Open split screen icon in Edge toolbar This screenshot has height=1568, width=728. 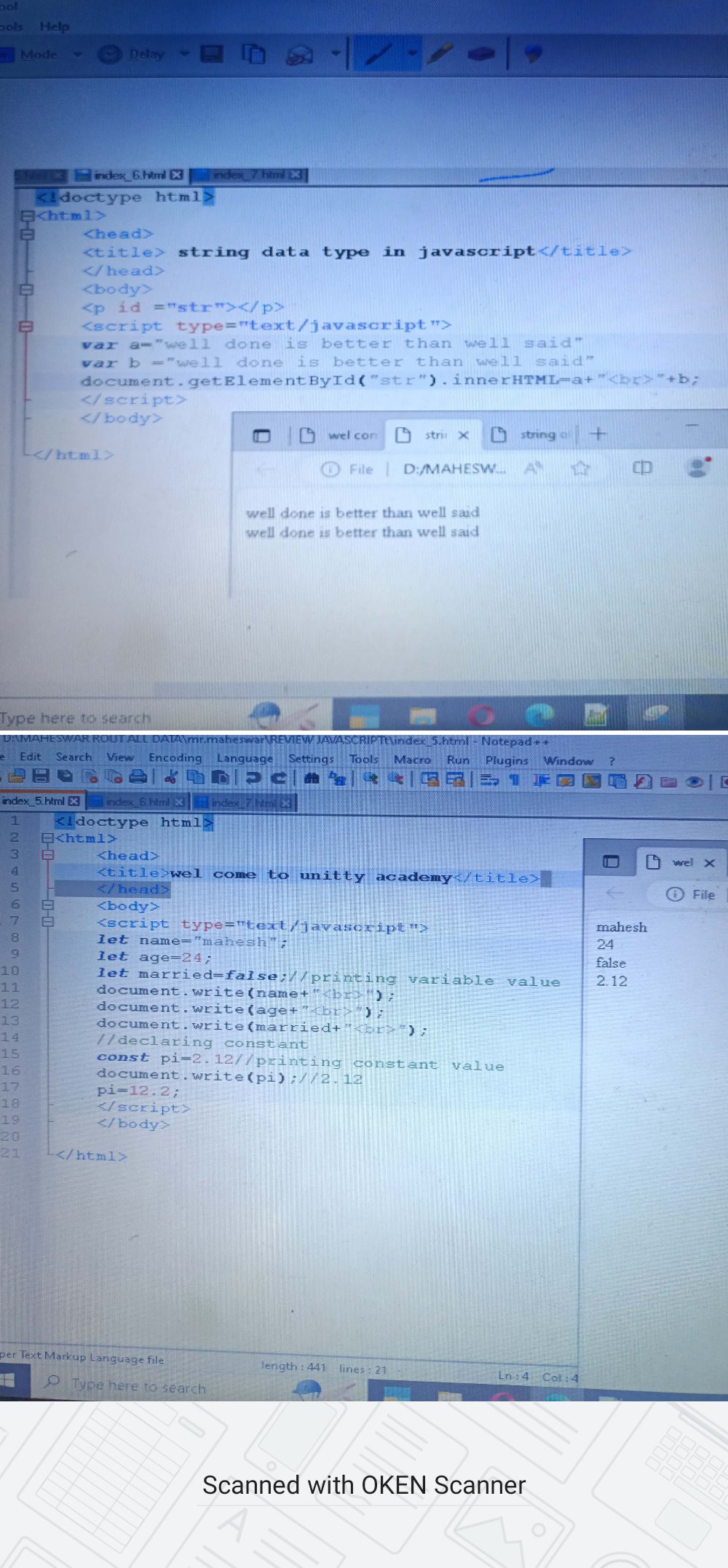tap(642, 468)
